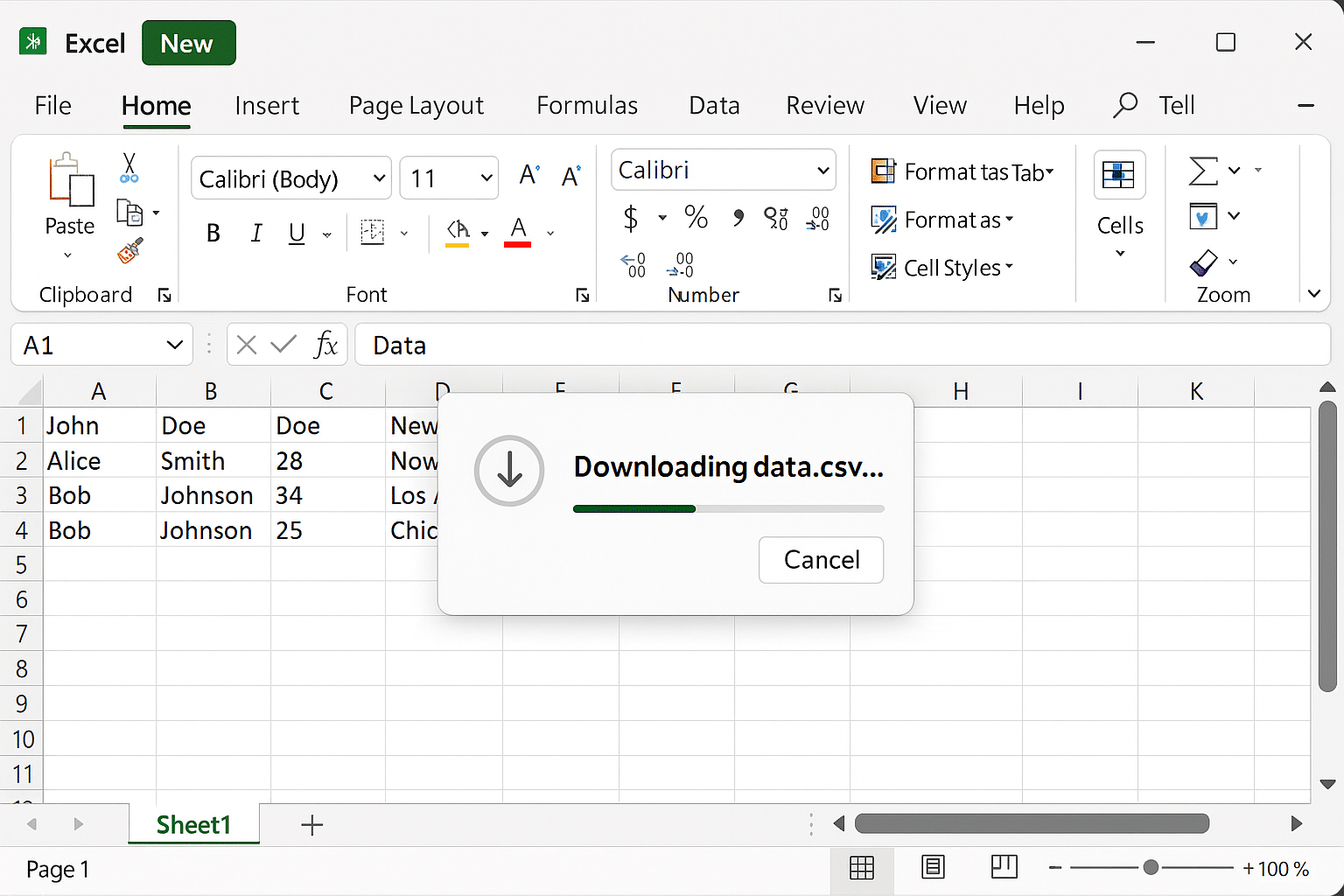
Task: Click the download progress bar
Action: tap(729, 508)
